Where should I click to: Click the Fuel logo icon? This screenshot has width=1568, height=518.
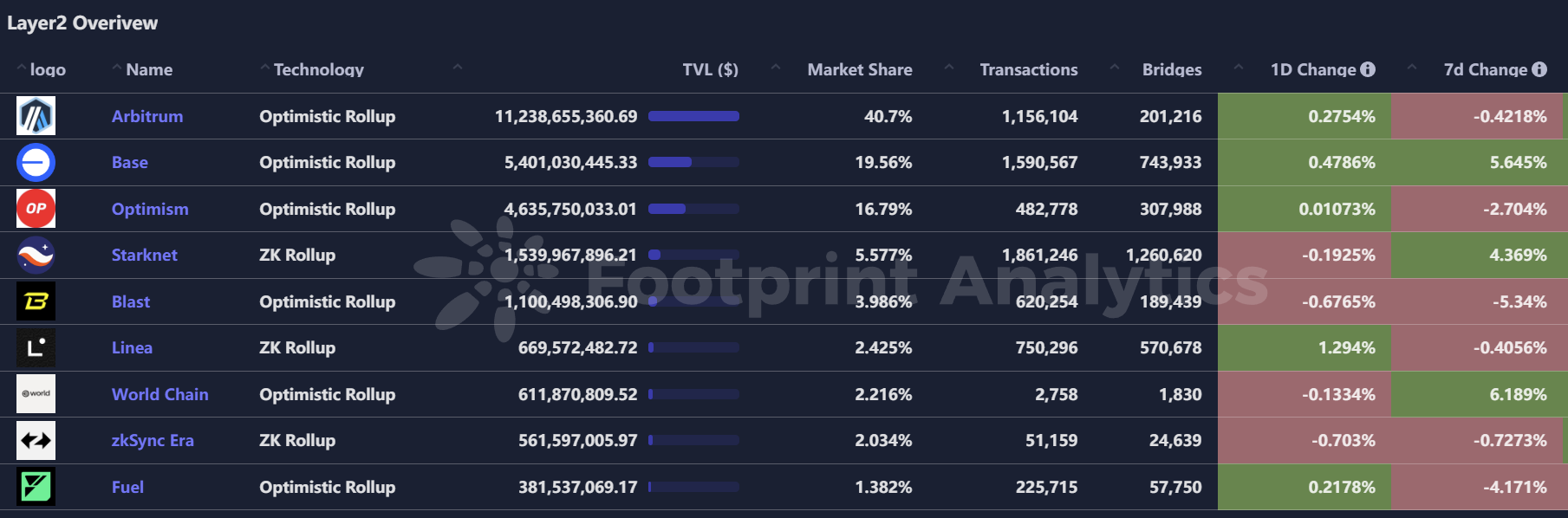(35, 487)
